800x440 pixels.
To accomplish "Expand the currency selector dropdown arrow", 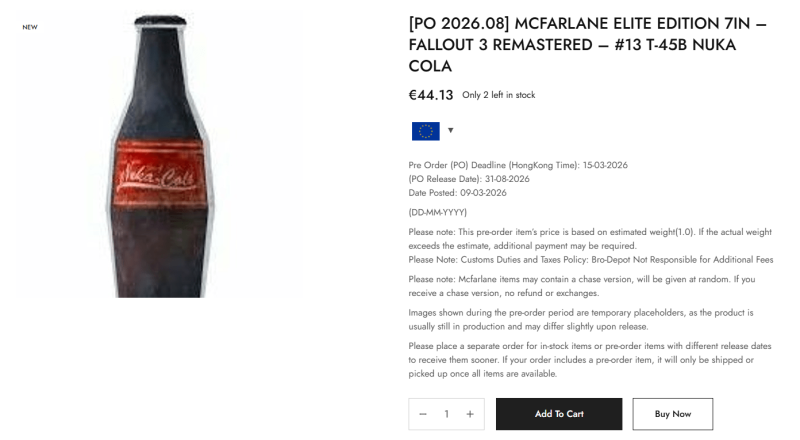I will pyautogui.click(x=451, y=130).
